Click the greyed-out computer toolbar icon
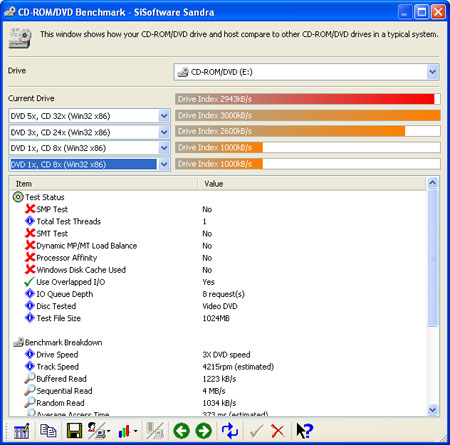The image size is (450, 445). point(155,431)
